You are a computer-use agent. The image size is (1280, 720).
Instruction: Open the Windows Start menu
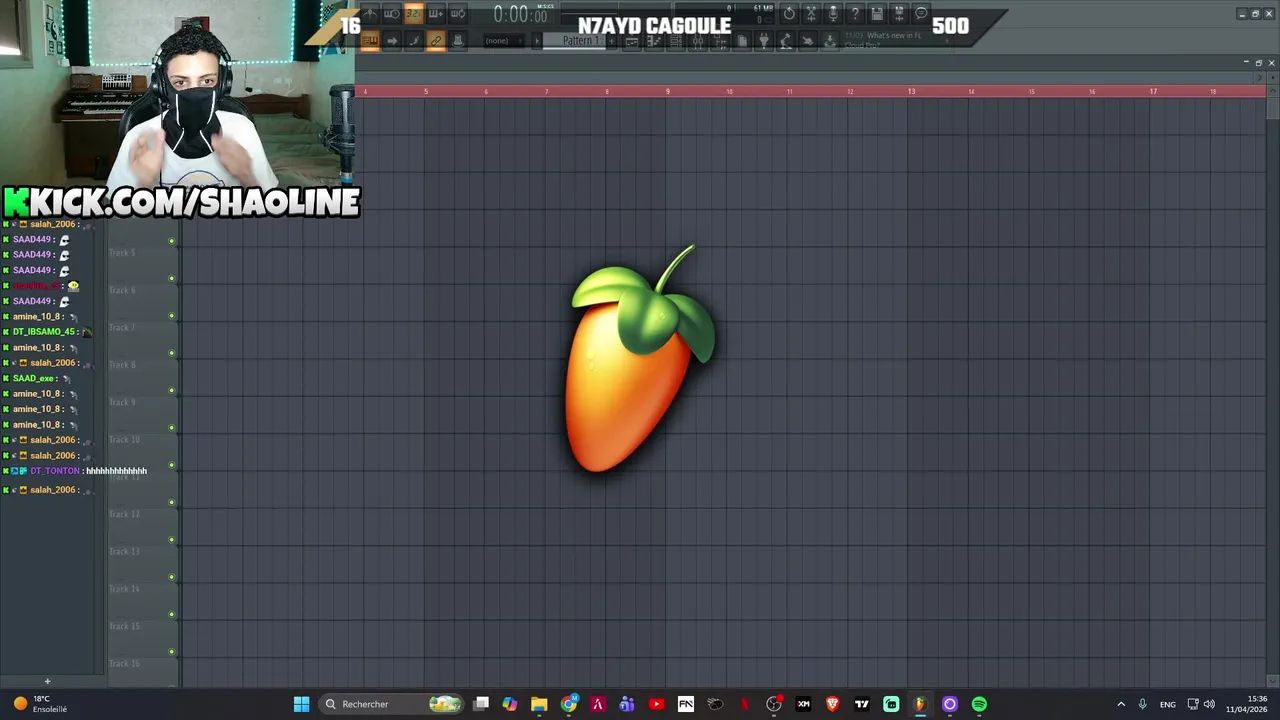pos(301,704)
